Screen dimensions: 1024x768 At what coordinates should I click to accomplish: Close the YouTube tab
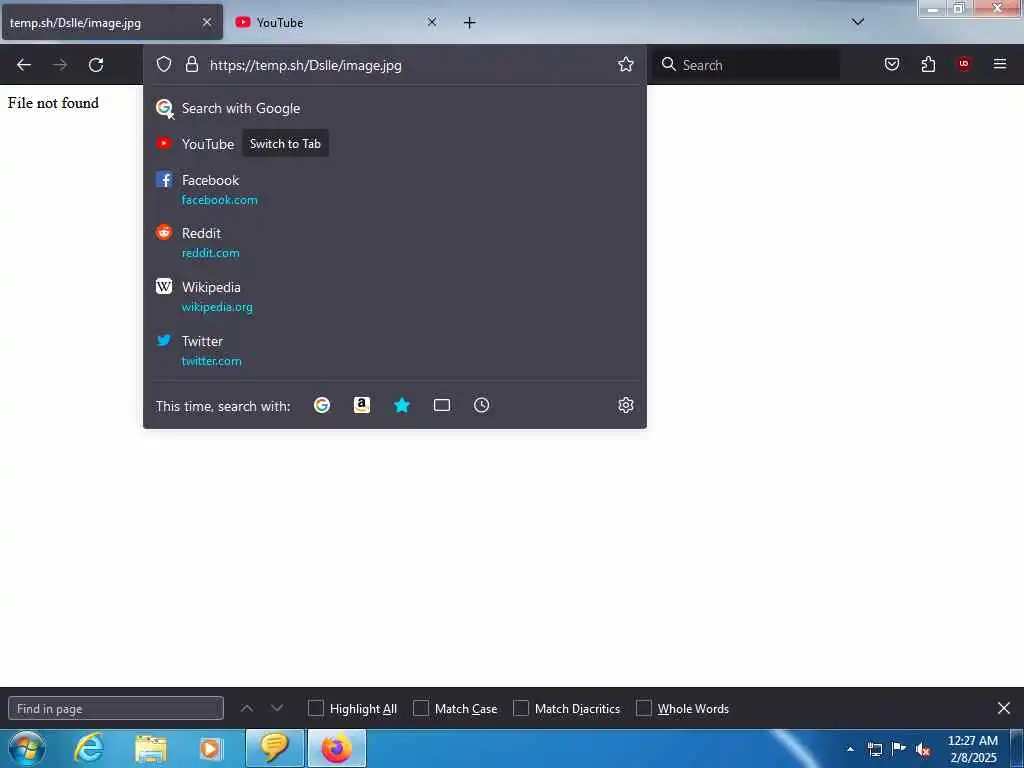point(432,22)
